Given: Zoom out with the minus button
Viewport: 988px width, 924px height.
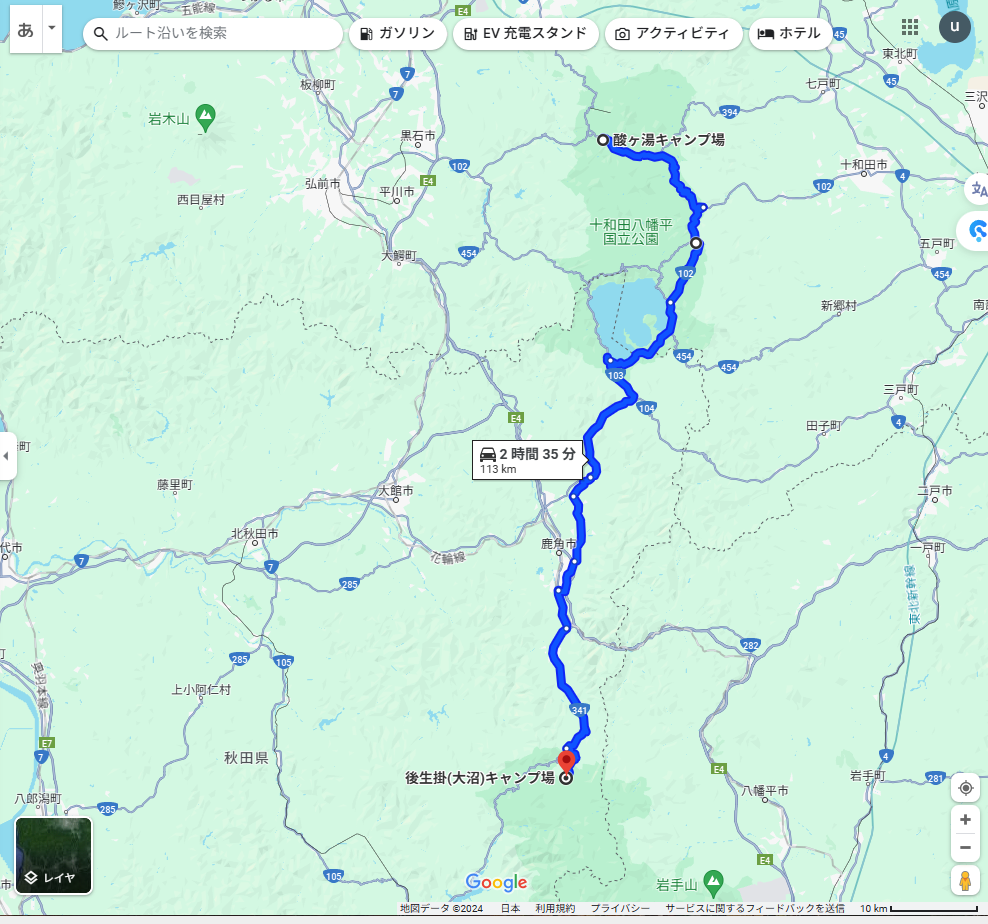Looking at the screenshot, I should [965, 848].
